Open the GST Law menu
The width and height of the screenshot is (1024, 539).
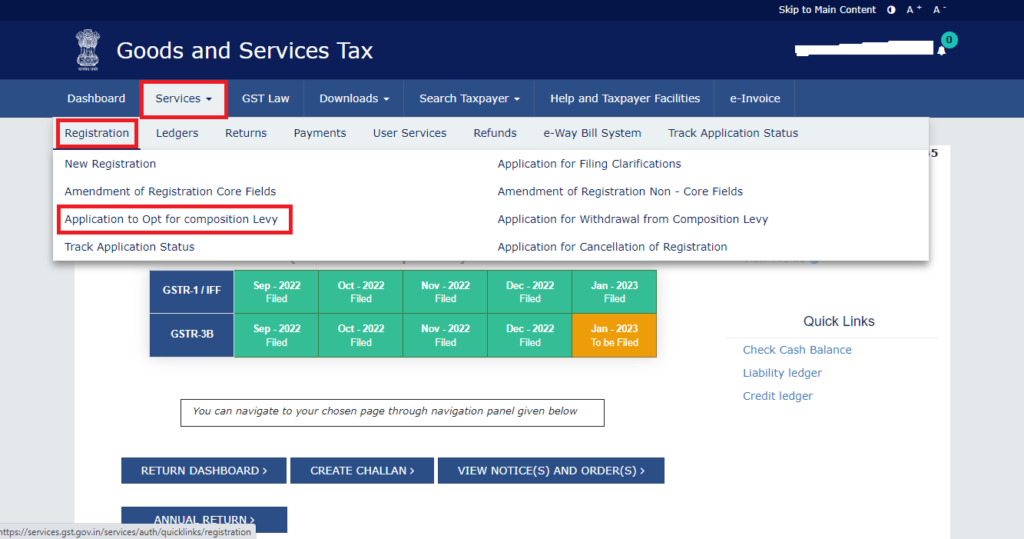pyautogui.click(x=265, y=99)
